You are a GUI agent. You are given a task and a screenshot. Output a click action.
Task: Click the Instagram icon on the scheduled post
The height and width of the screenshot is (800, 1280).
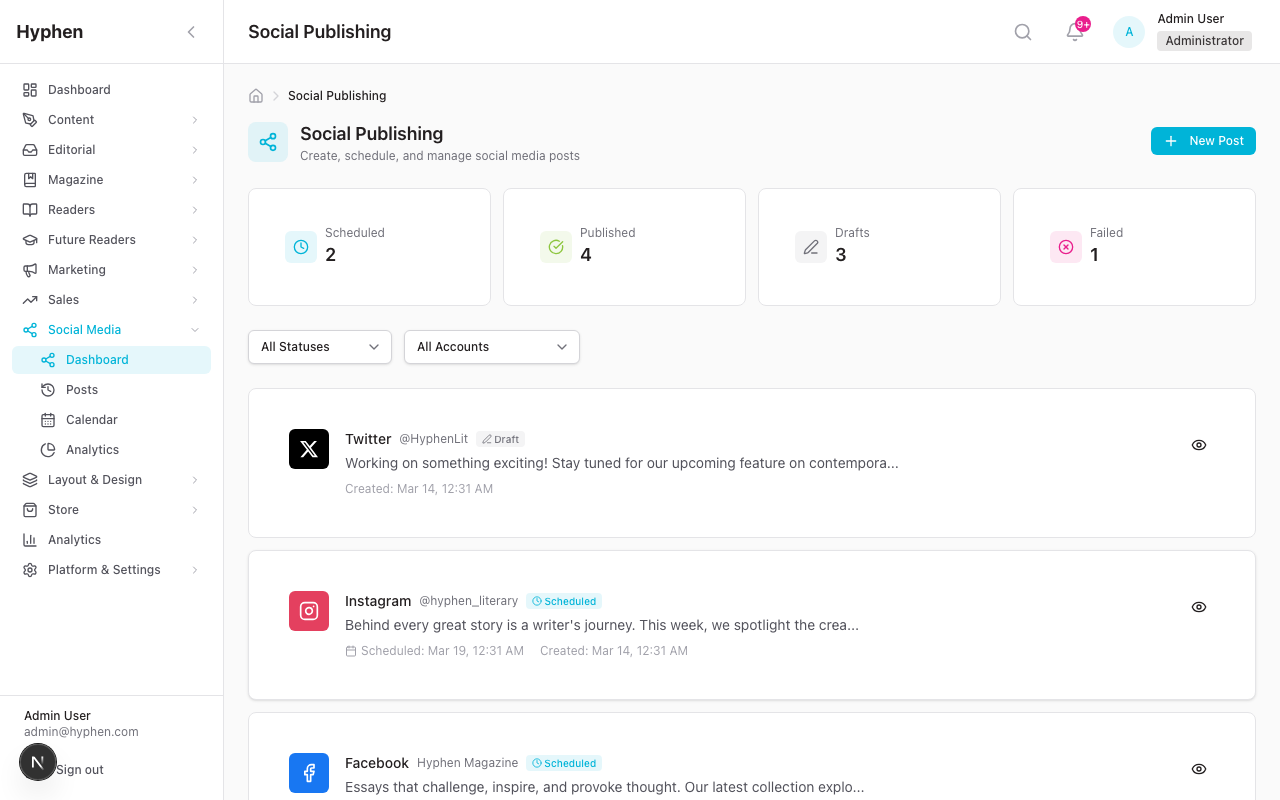pos(309,611)
